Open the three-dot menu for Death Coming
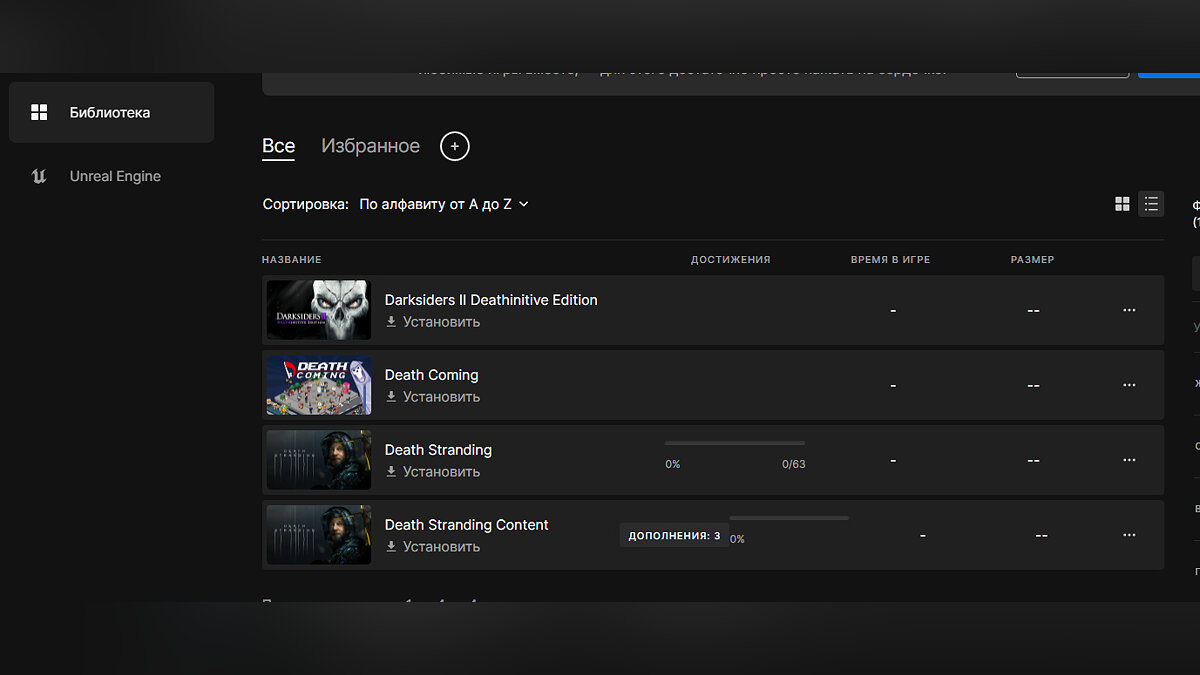 point(1129,385)
